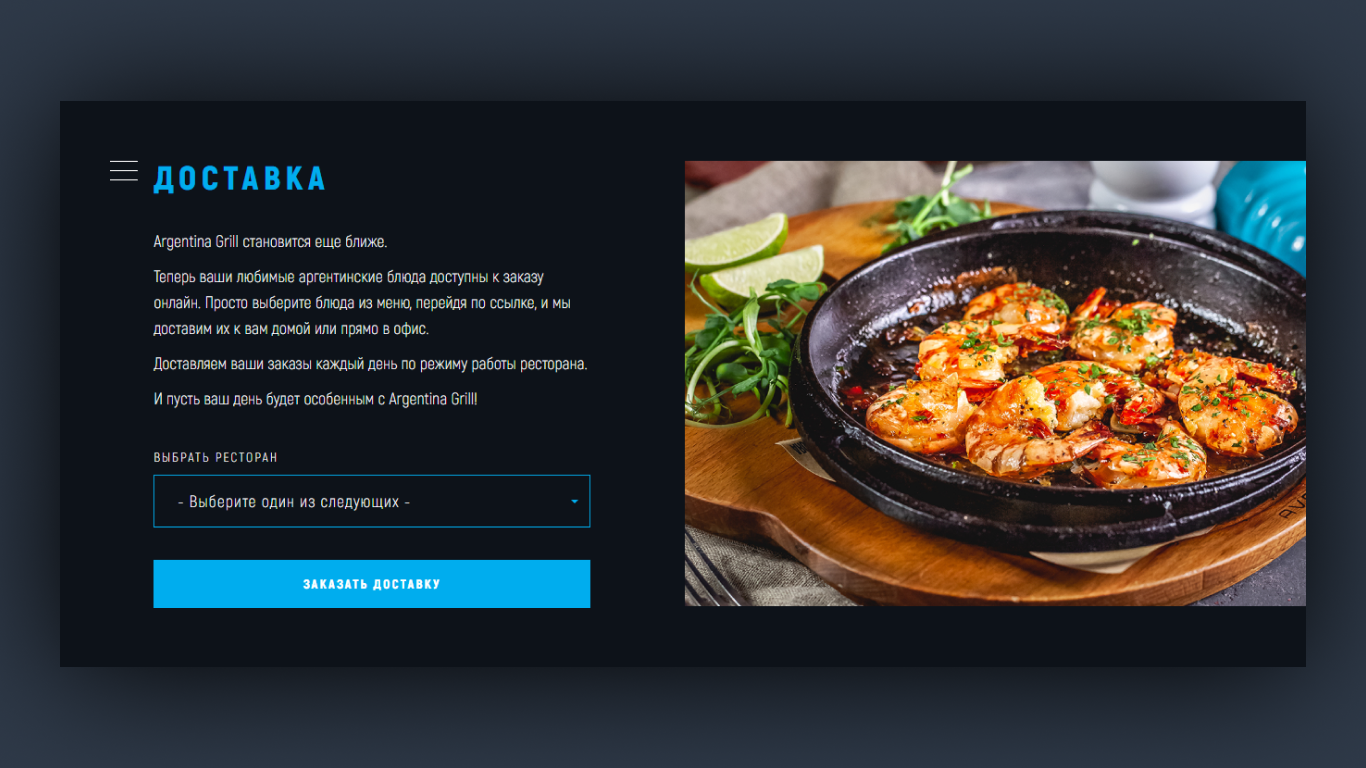The image size is (1366, 768).
Task: Click the ДОСТАВКА page heading
Action: click(x=239, y=179)
